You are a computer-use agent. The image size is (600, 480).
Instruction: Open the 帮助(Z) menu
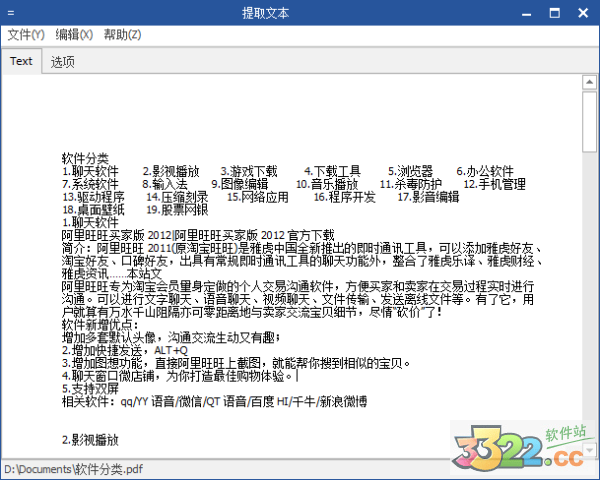[122, 35]
